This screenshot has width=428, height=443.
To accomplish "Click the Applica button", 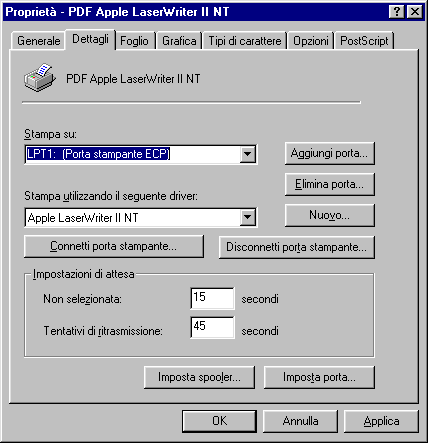I will [x=381, y=421].
